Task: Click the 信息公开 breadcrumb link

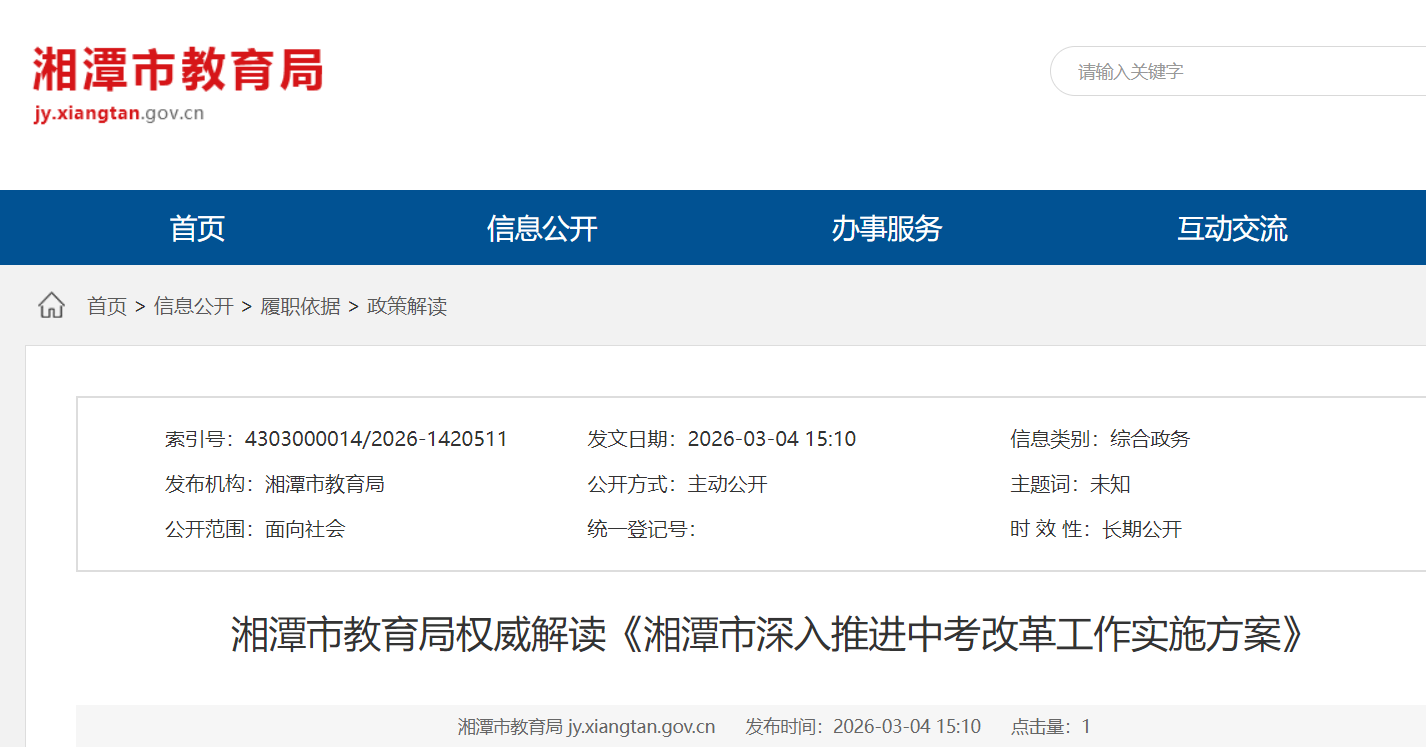Action: (x=194, y=307)
